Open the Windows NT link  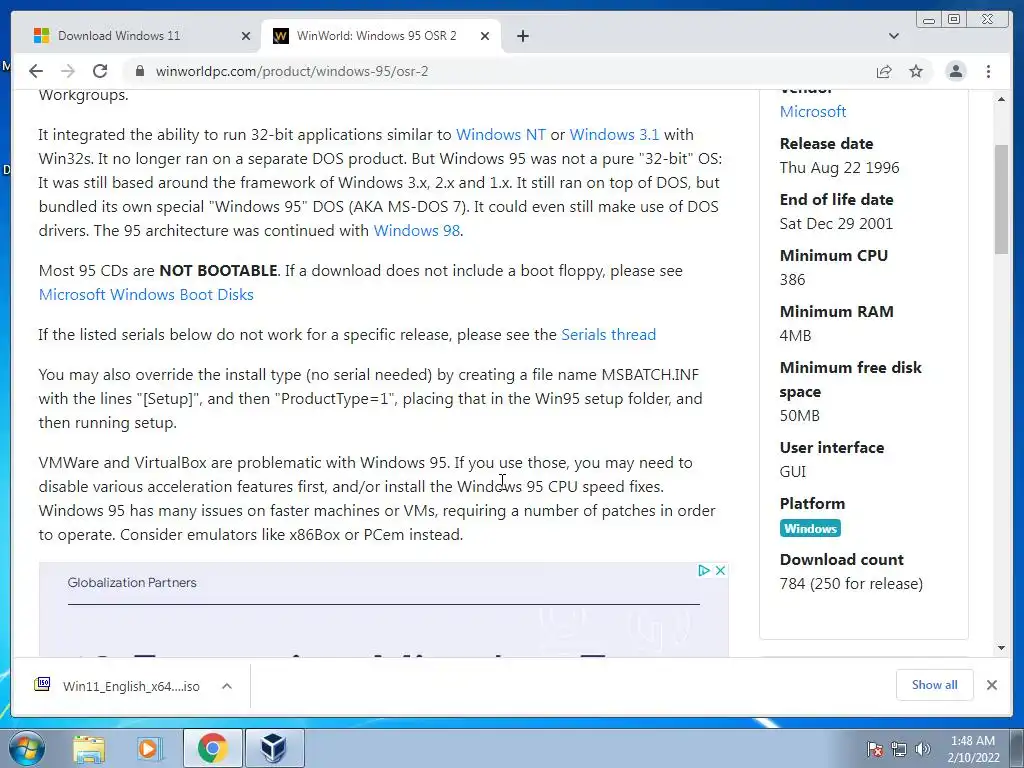(500, 135)
